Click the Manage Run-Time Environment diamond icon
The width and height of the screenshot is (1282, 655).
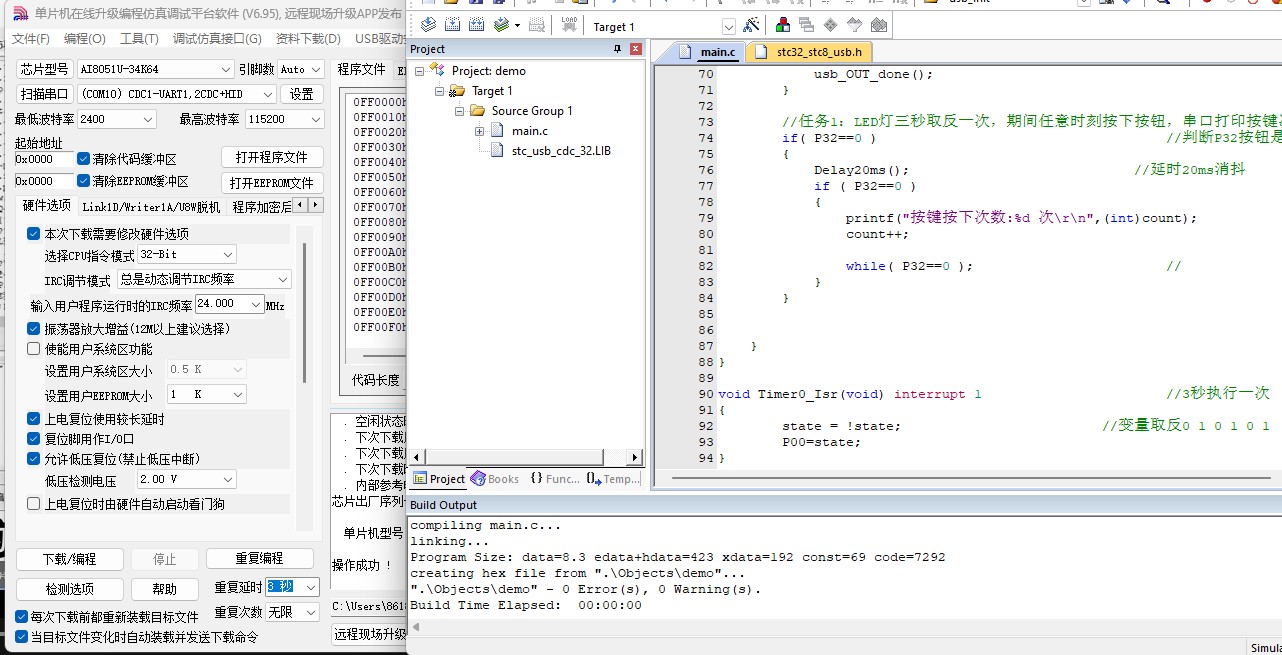coord(831,26)
